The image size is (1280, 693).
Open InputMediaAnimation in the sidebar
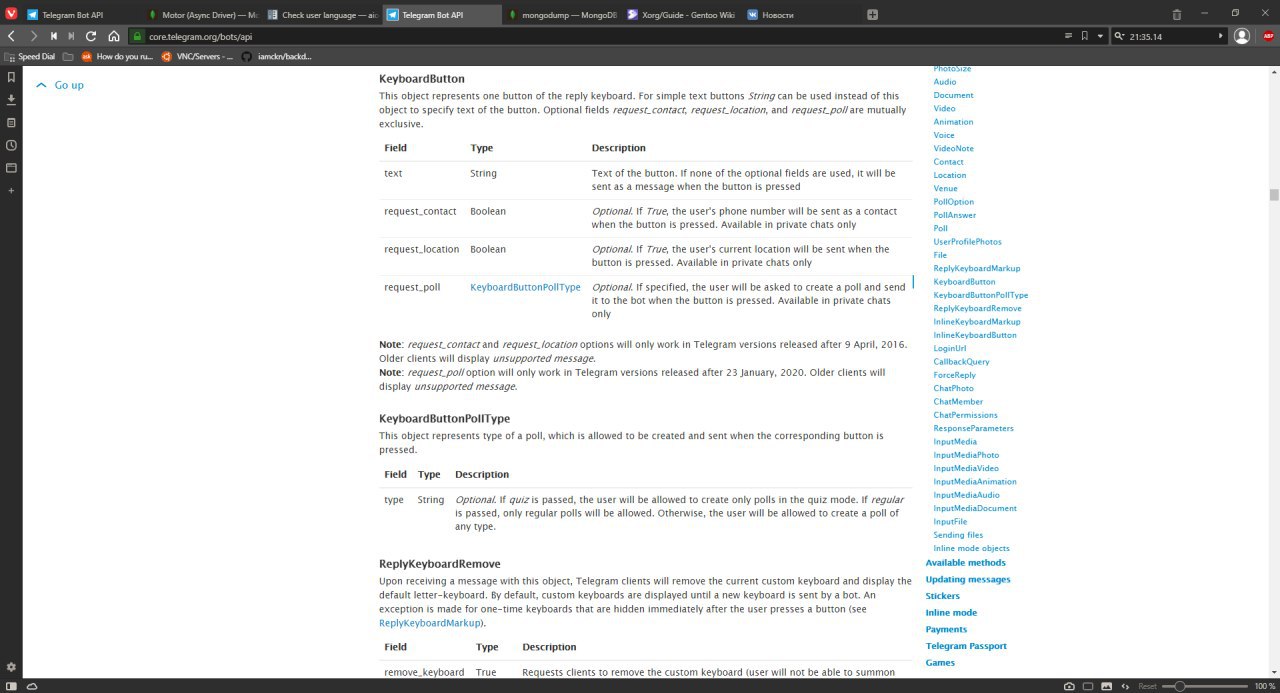click(x=975, y=482)
